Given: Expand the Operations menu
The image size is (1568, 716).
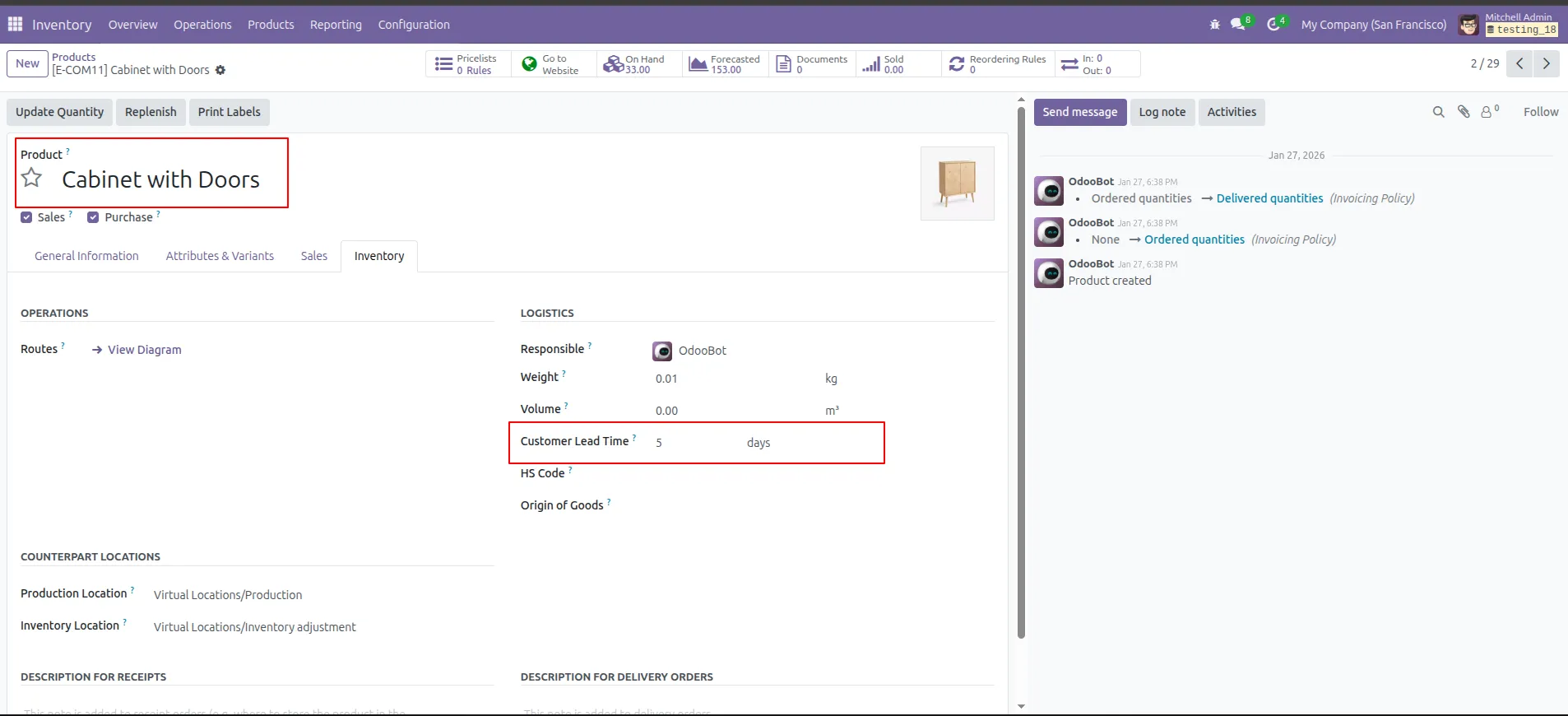Looking at the screenshot, I should [202, 25].
